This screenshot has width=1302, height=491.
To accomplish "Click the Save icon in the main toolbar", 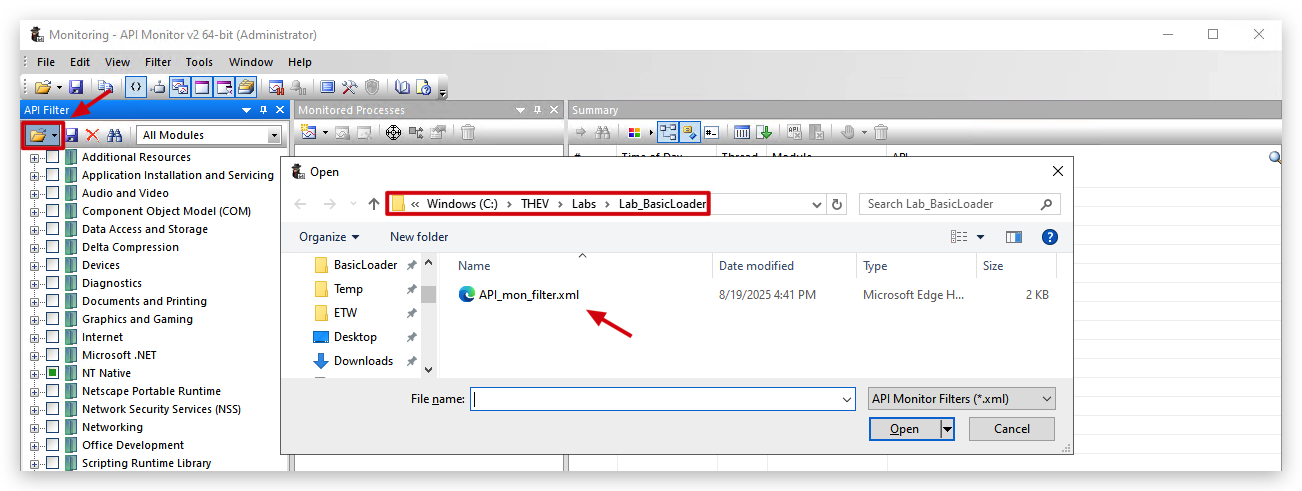I will click(75, 87).
